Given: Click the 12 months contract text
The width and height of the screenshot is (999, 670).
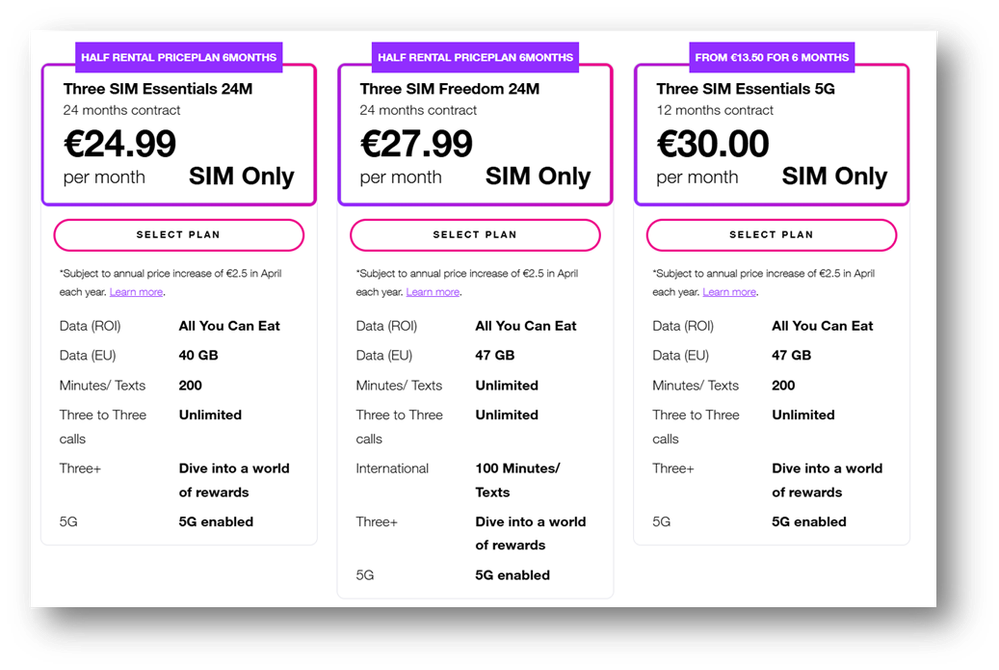Looking at the screenshot, I should [715, 110].
